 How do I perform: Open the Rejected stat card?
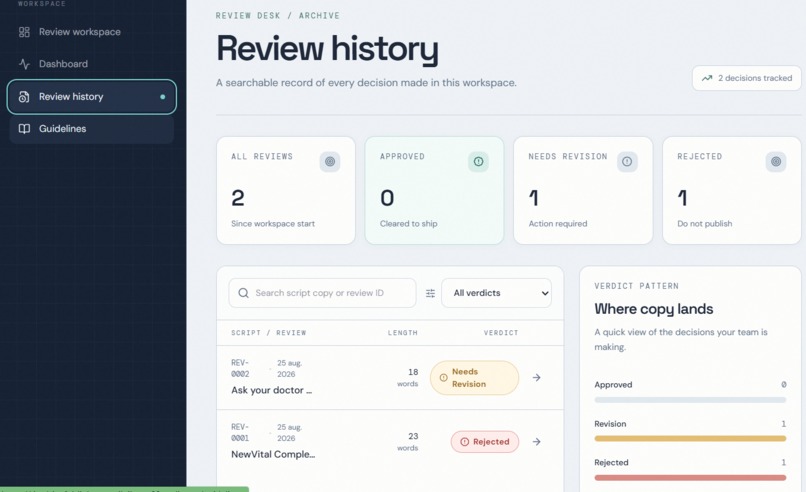coord(731,190)
